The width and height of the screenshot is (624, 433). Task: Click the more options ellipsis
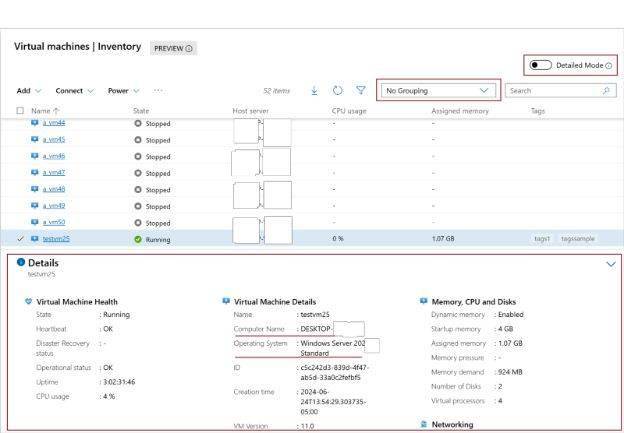158,91
